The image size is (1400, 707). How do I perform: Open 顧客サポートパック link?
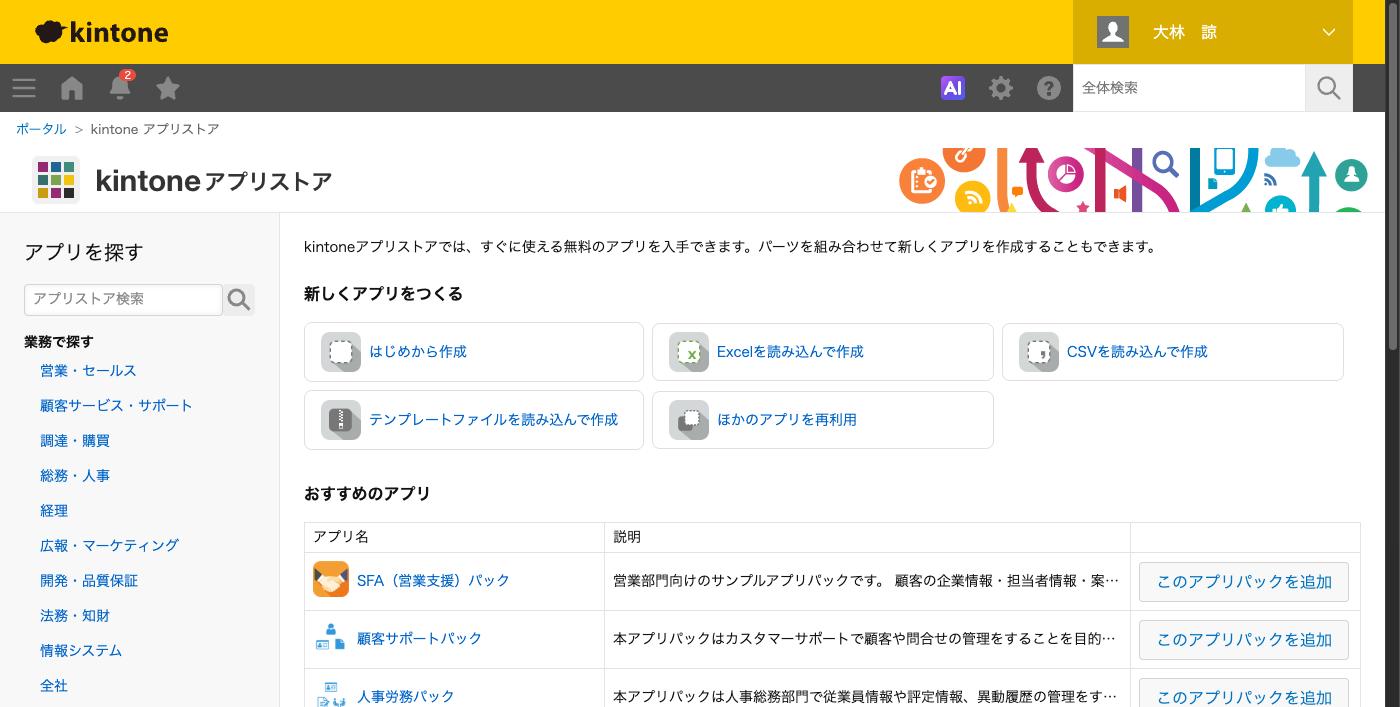coord(419,638)
